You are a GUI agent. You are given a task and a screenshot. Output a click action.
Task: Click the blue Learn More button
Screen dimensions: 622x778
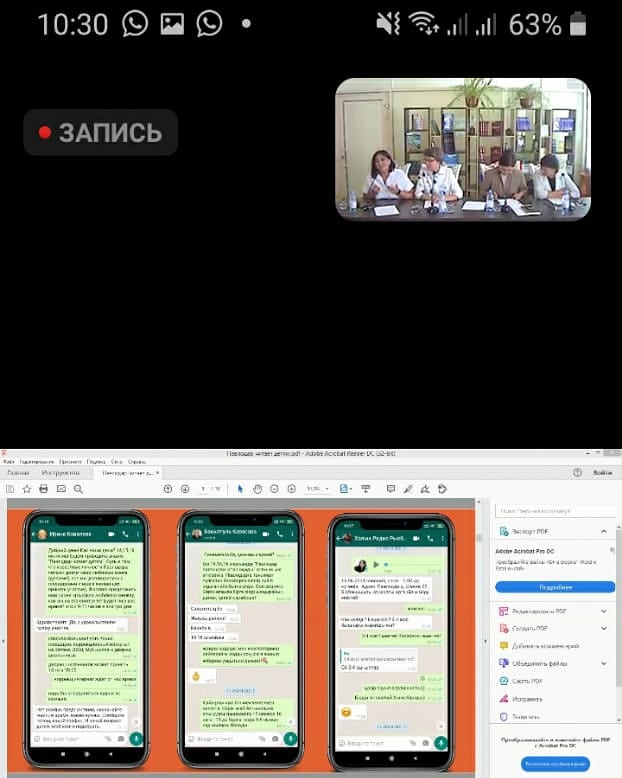[555, 587]
